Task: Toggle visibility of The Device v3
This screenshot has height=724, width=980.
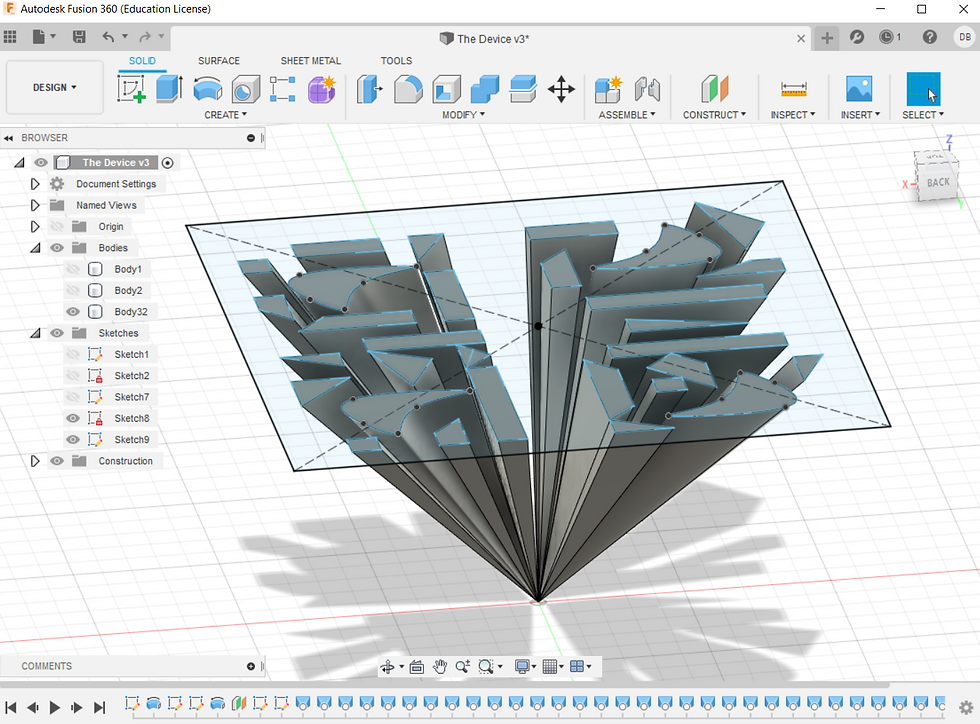Action: tap(41, 163)
